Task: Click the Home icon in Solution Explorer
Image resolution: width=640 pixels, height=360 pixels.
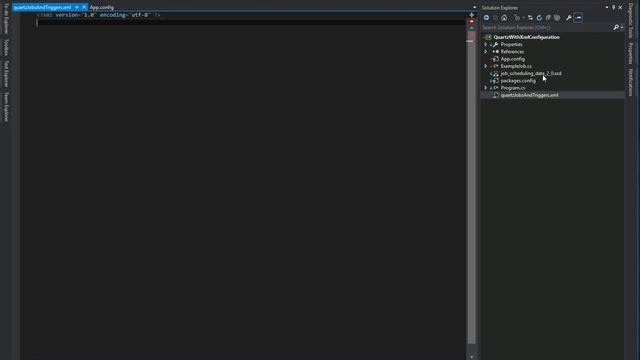Action: click(504, 18)
